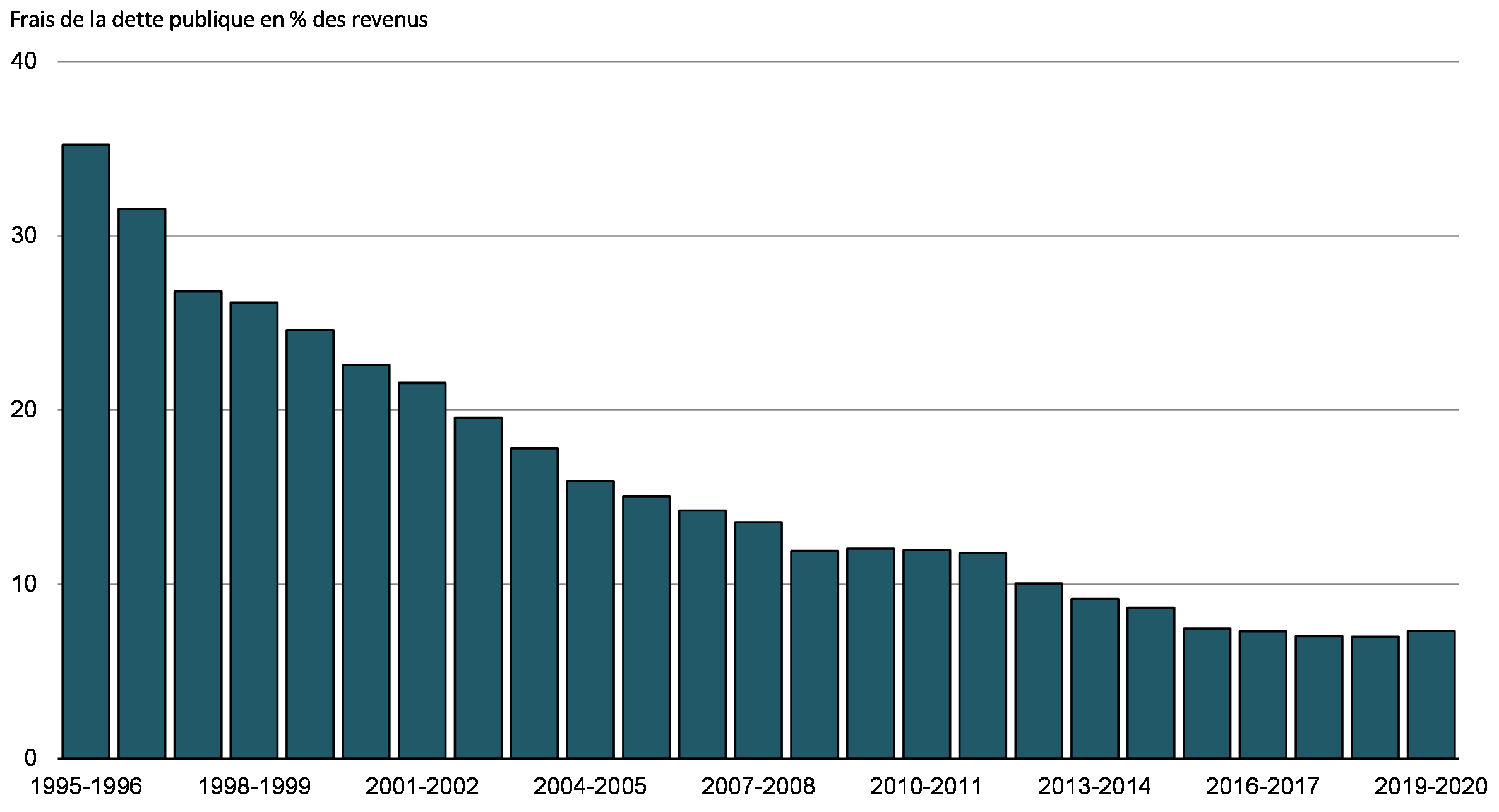
Task: Click the bar for 2013-2014
Action: [x=1094, y=678]
